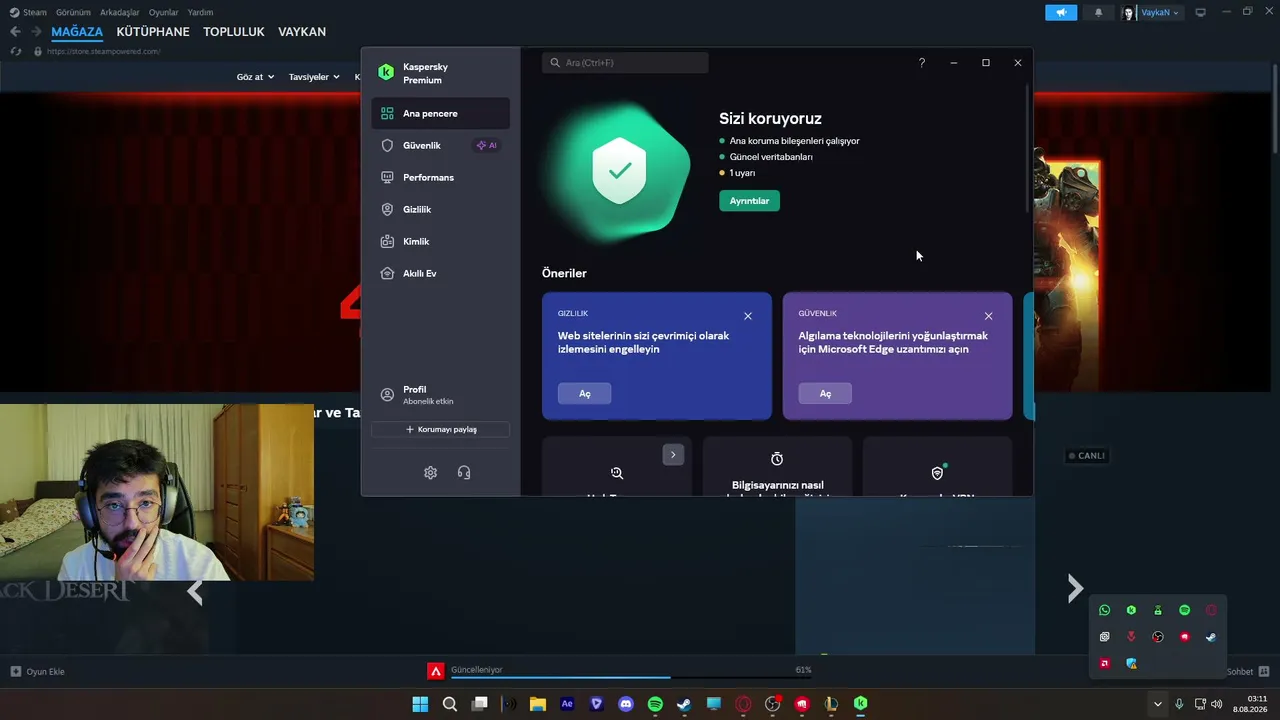Open Kaspersky from the system tray popup

pos(1131,610)
